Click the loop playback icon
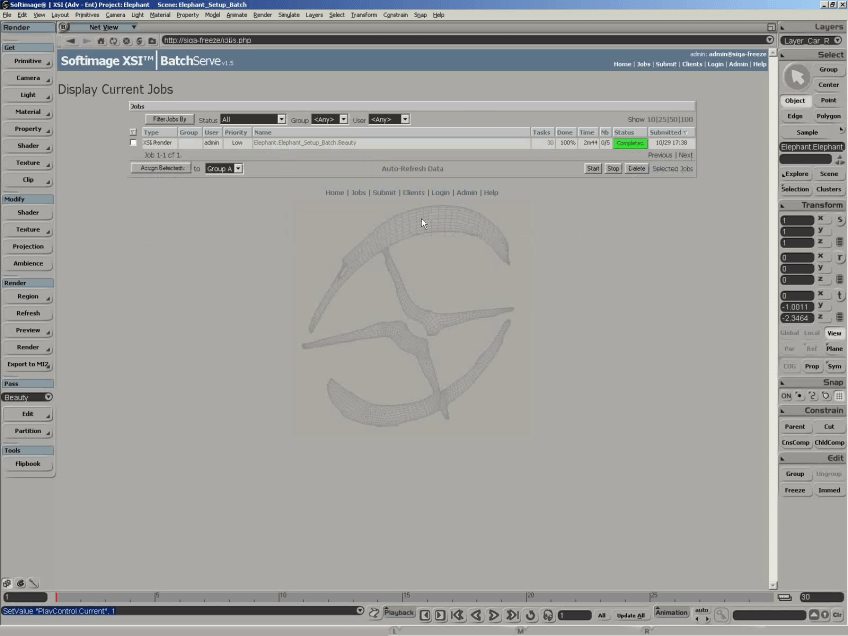Viewport: 848px width, 636px height. pos(531,615)
